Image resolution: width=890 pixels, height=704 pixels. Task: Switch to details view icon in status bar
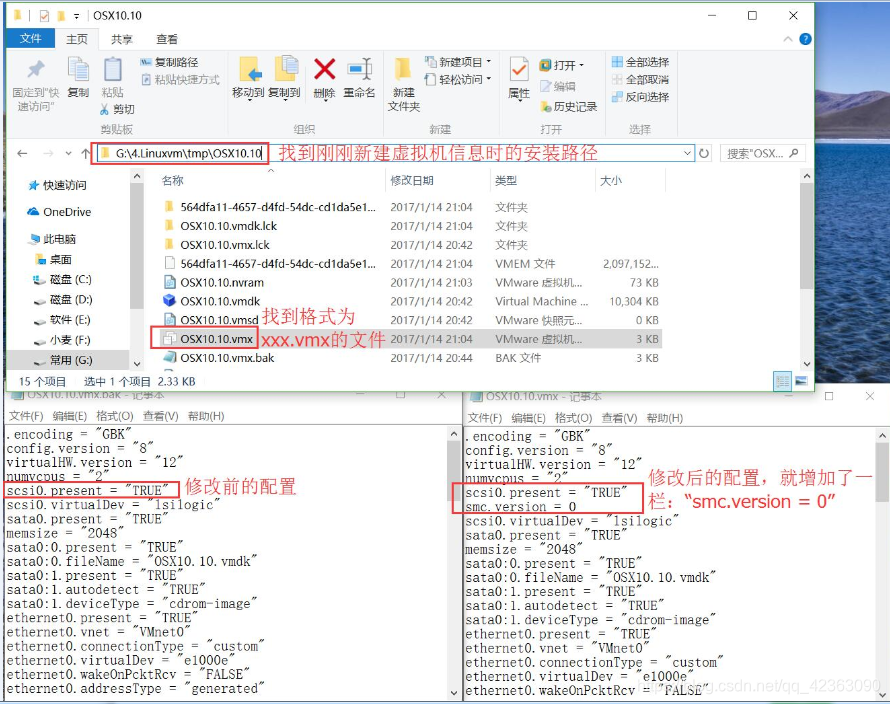[x=782, y=381]
